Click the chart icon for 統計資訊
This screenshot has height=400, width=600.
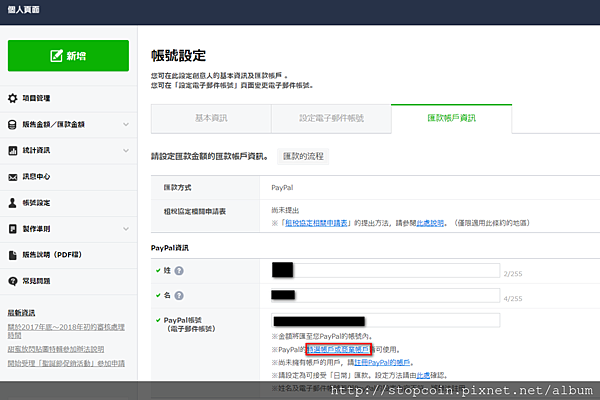tap(13, 150)
